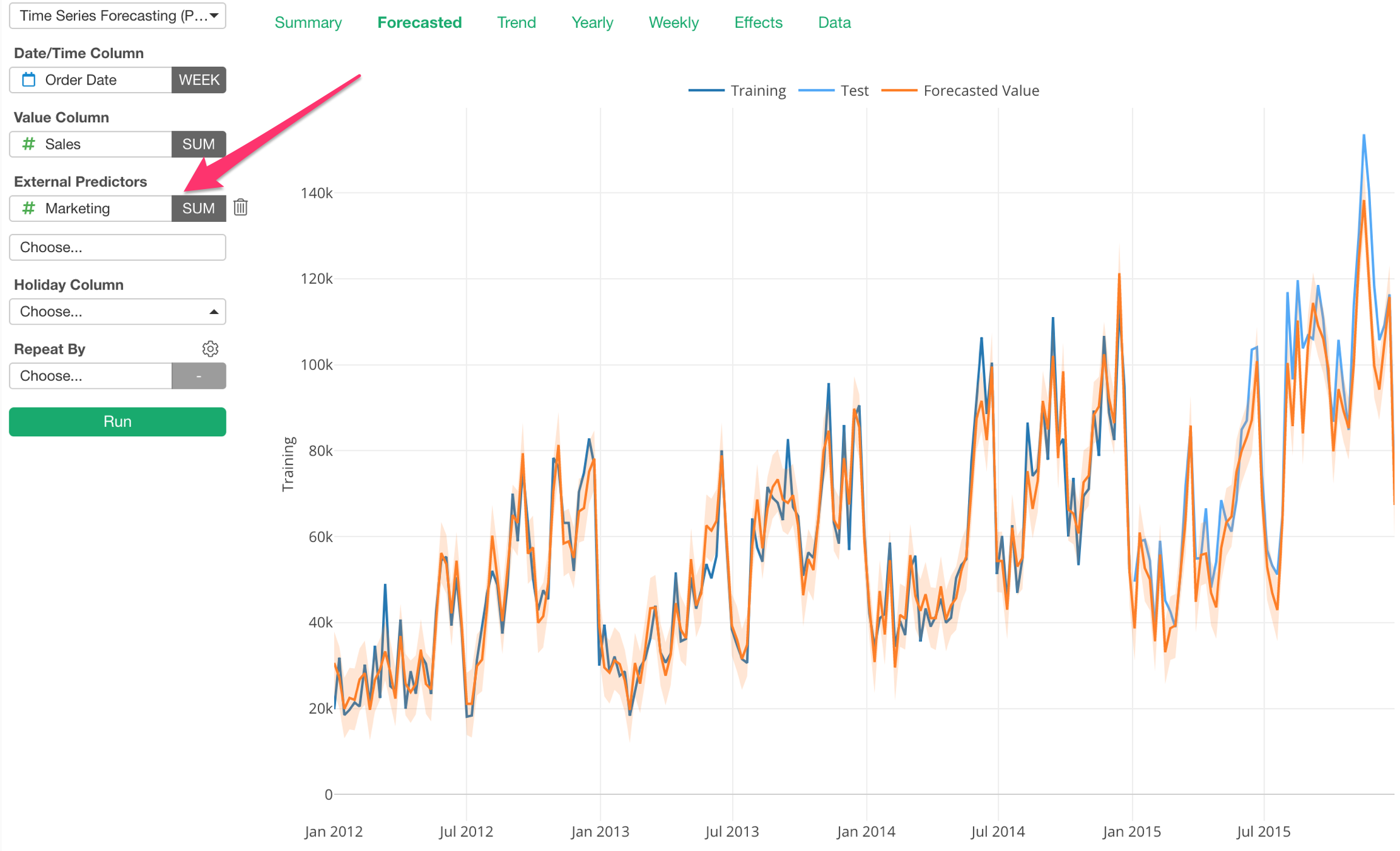The width and height of the screenshot is (1400, 851).
Task: Open the empty External Predictors Choose box
Action: pos(117,248)
